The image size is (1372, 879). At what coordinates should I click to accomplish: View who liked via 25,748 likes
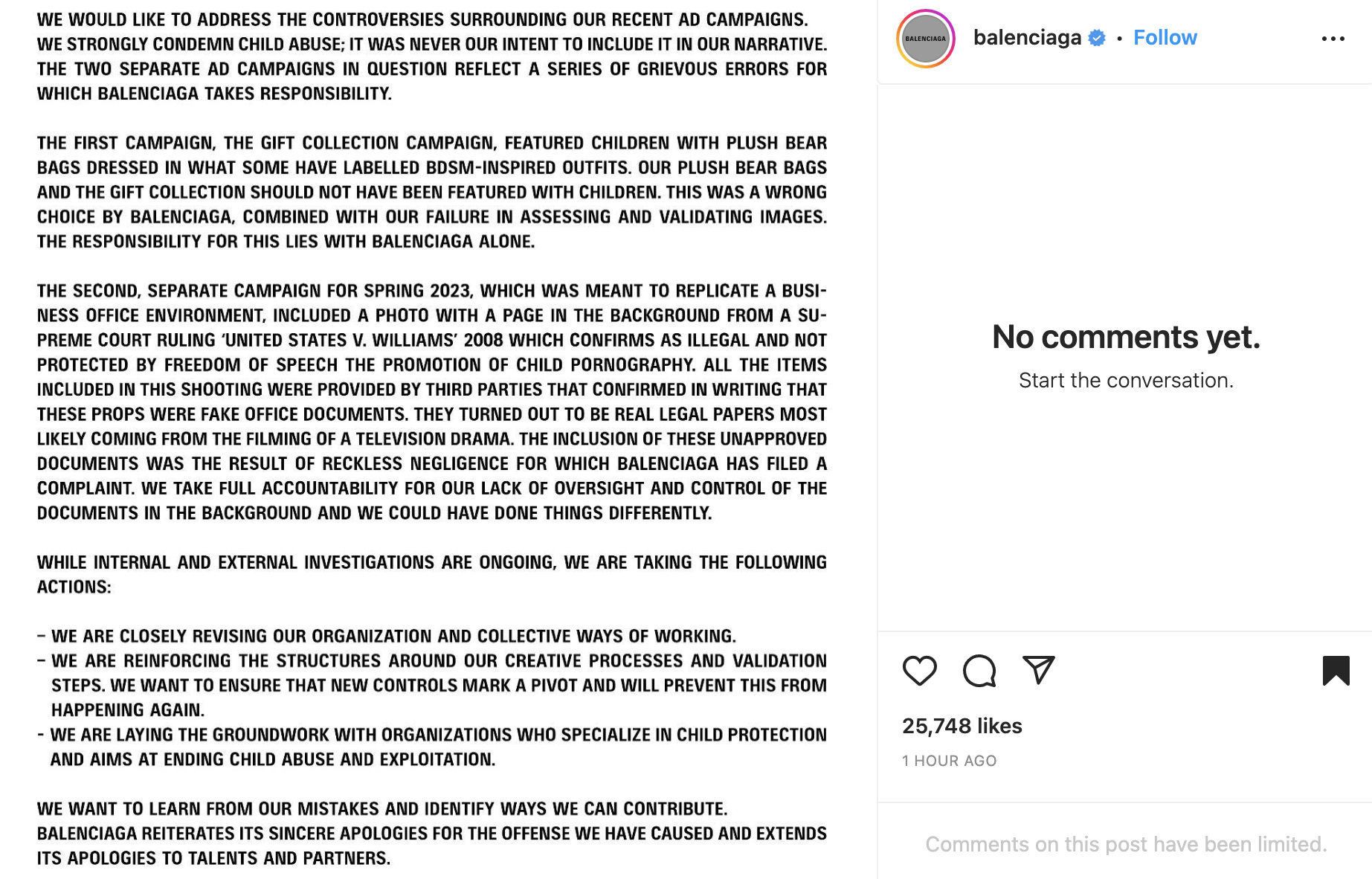pos(962,726)
